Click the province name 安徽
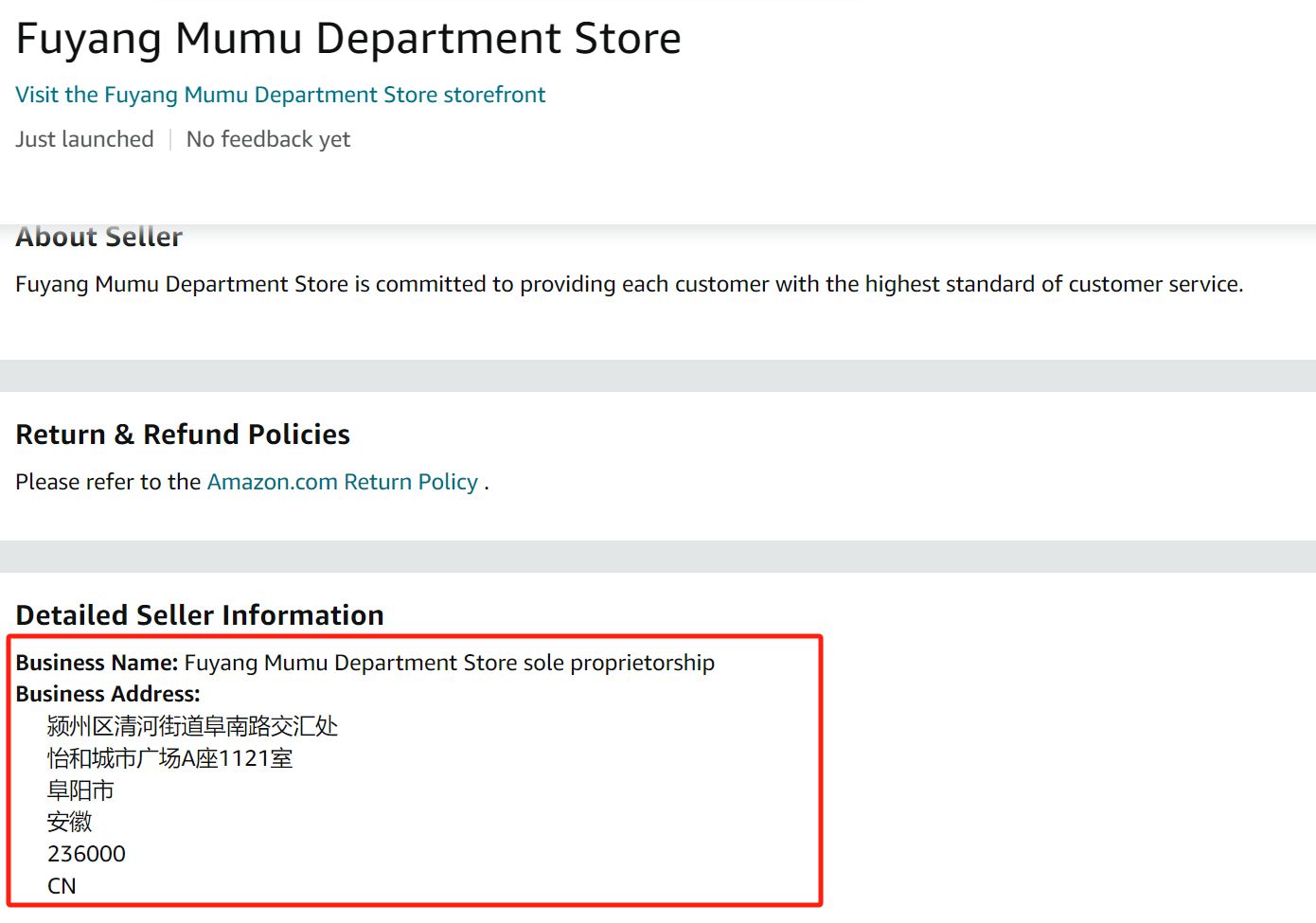The height and width of the screenshot is (923, 1316). coord(69,822)
